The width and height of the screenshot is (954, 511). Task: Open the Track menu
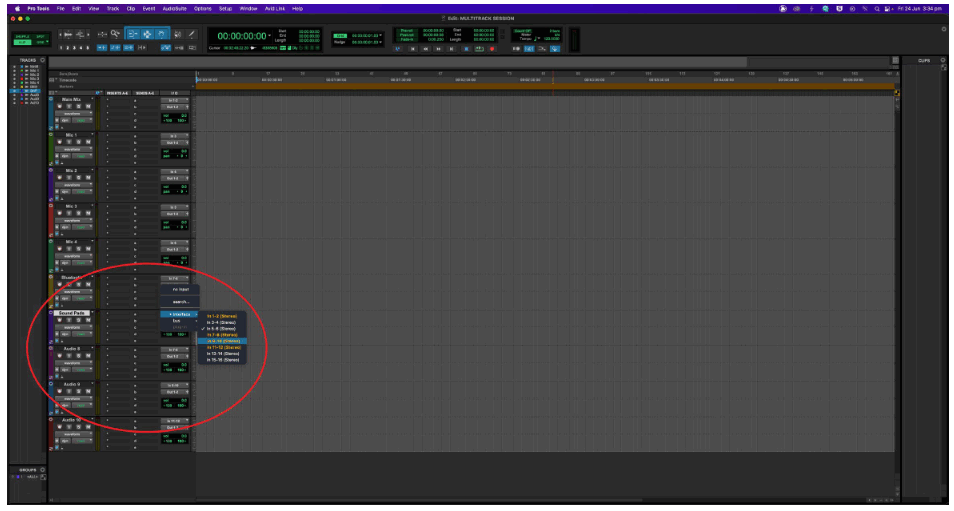point(113,9)
